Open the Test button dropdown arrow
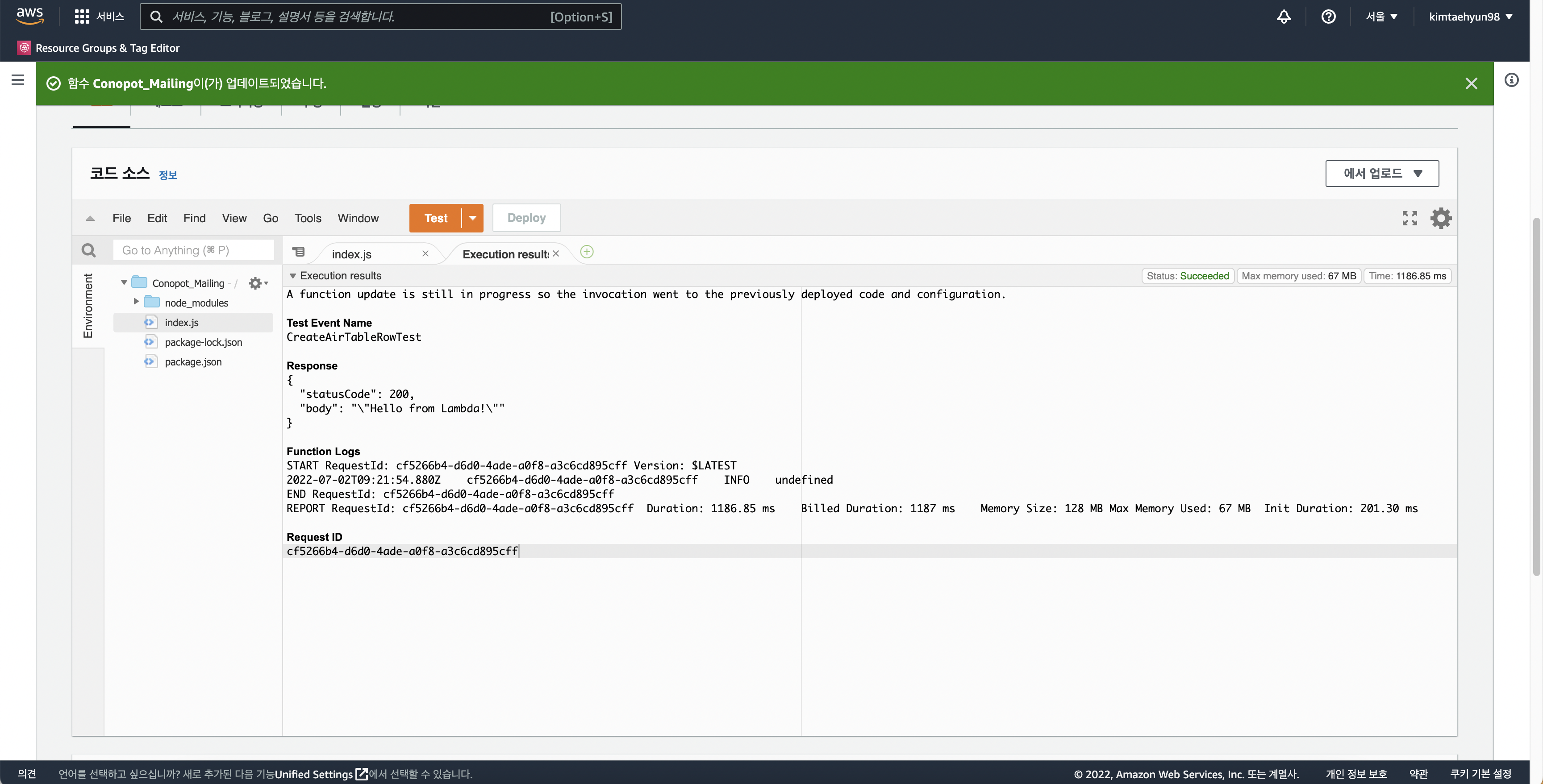The height and width of the screenshot is (784, 1543). pos(473,218)
